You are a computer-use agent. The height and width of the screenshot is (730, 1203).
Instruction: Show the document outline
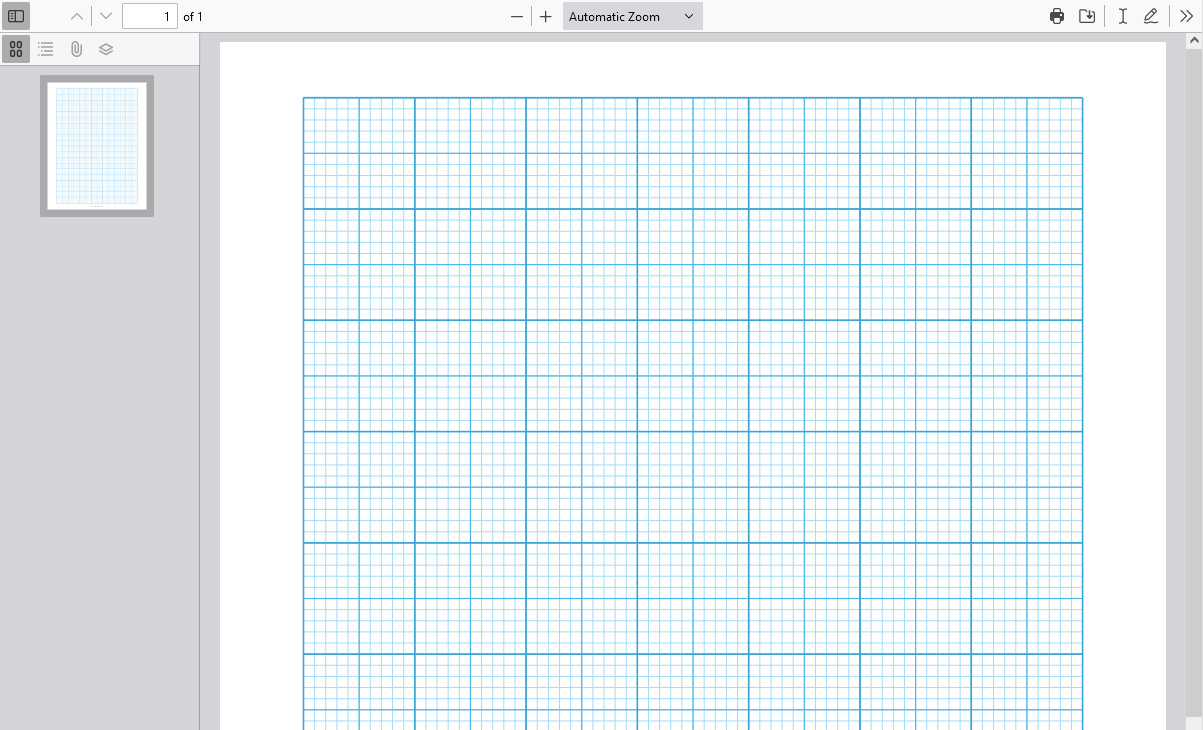click(x=46, y=48)
